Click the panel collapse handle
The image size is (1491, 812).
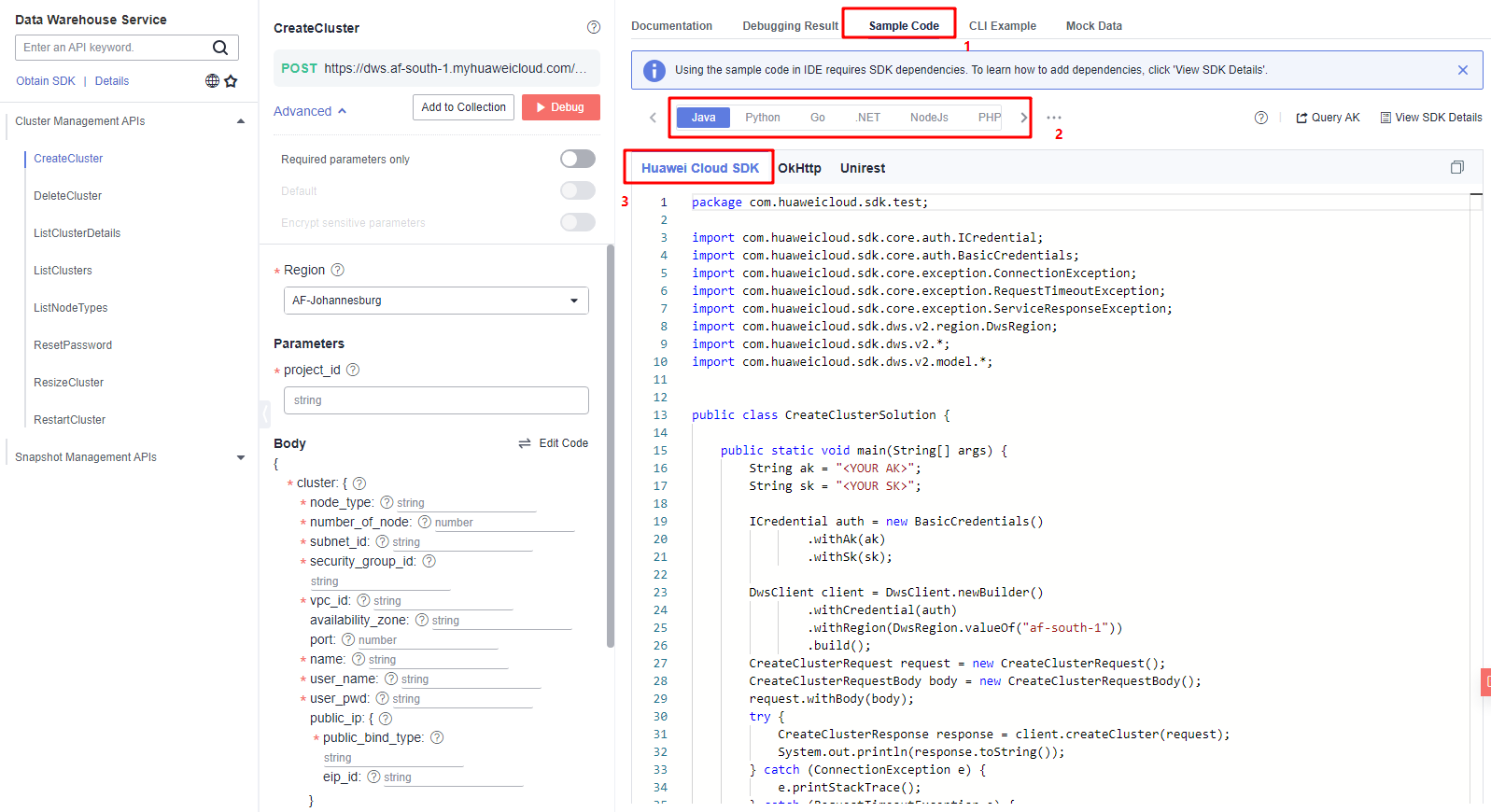264,413
